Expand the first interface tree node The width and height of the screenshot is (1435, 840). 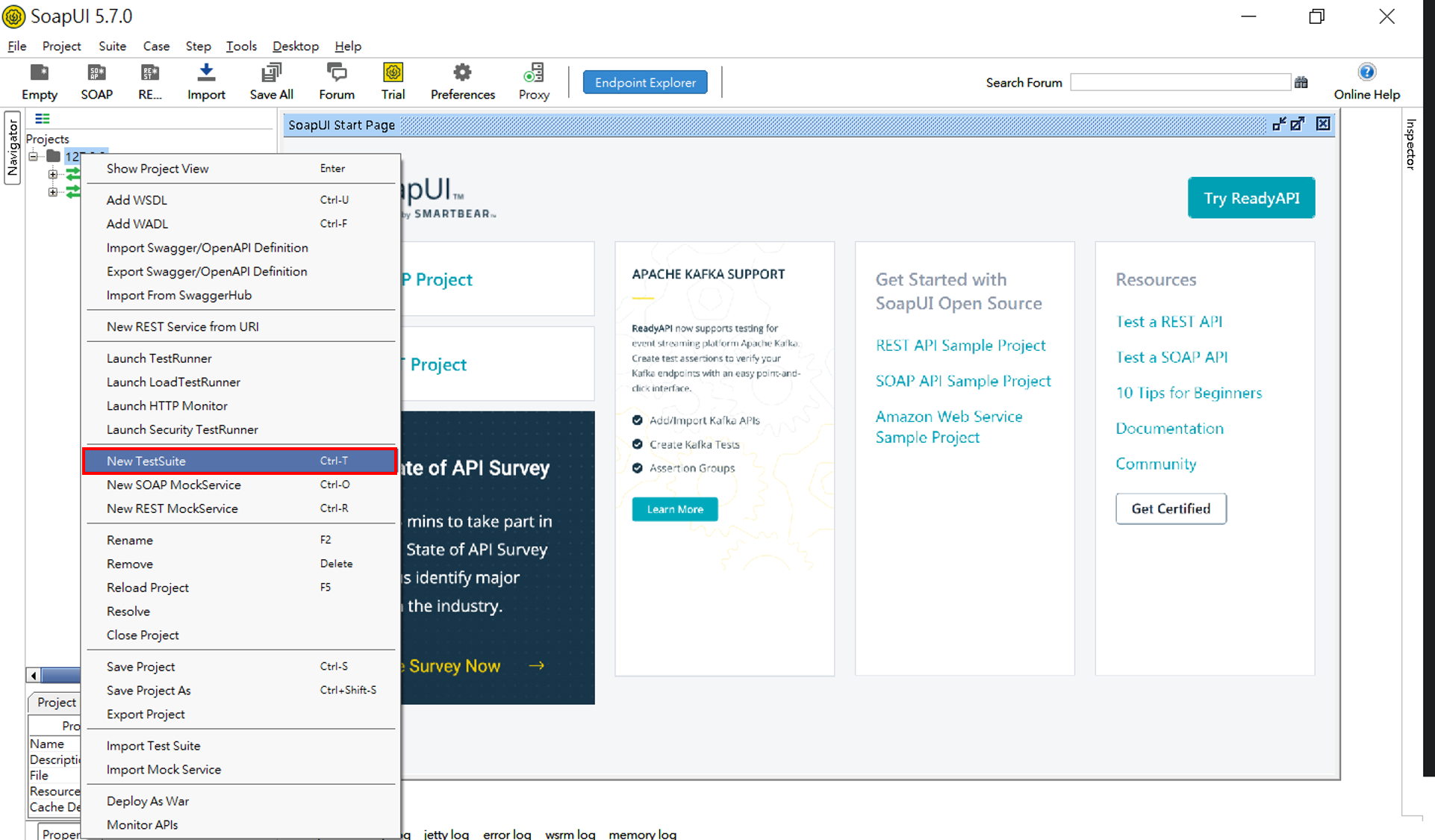pos(53,174)
